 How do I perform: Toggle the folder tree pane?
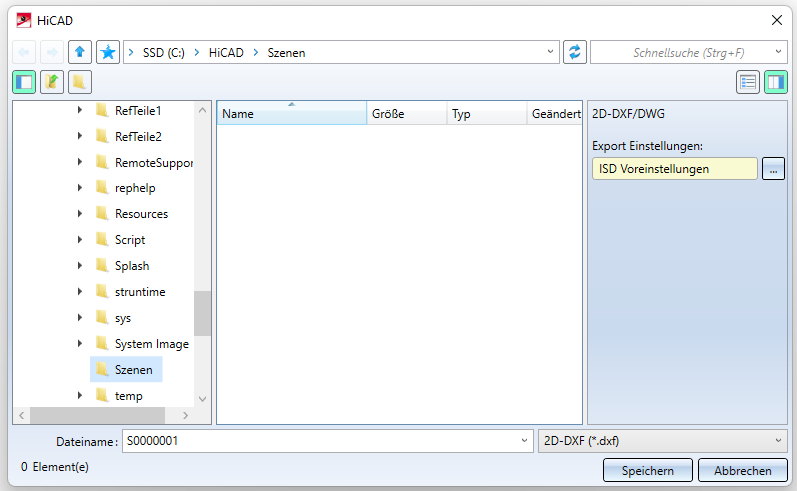[x=24, y=82]
